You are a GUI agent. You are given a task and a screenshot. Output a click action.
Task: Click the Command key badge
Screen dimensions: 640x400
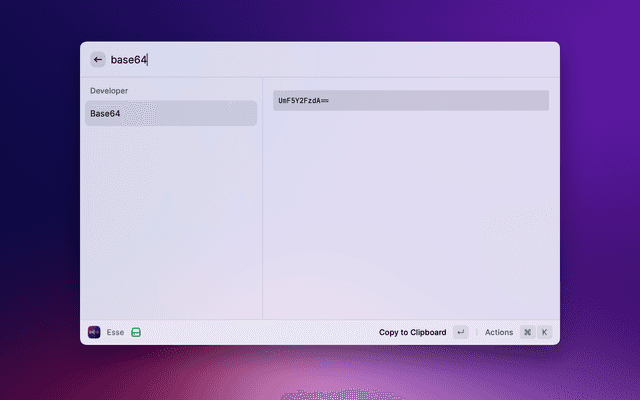(527, 332)
